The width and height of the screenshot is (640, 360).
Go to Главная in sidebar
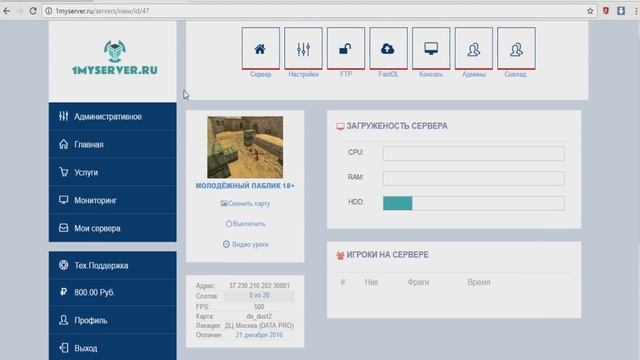[x=113, y=144]
